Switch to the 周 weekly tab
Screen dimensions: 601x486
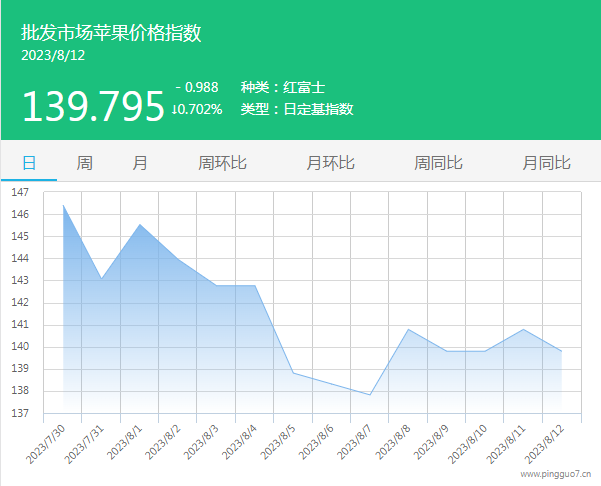85,163
